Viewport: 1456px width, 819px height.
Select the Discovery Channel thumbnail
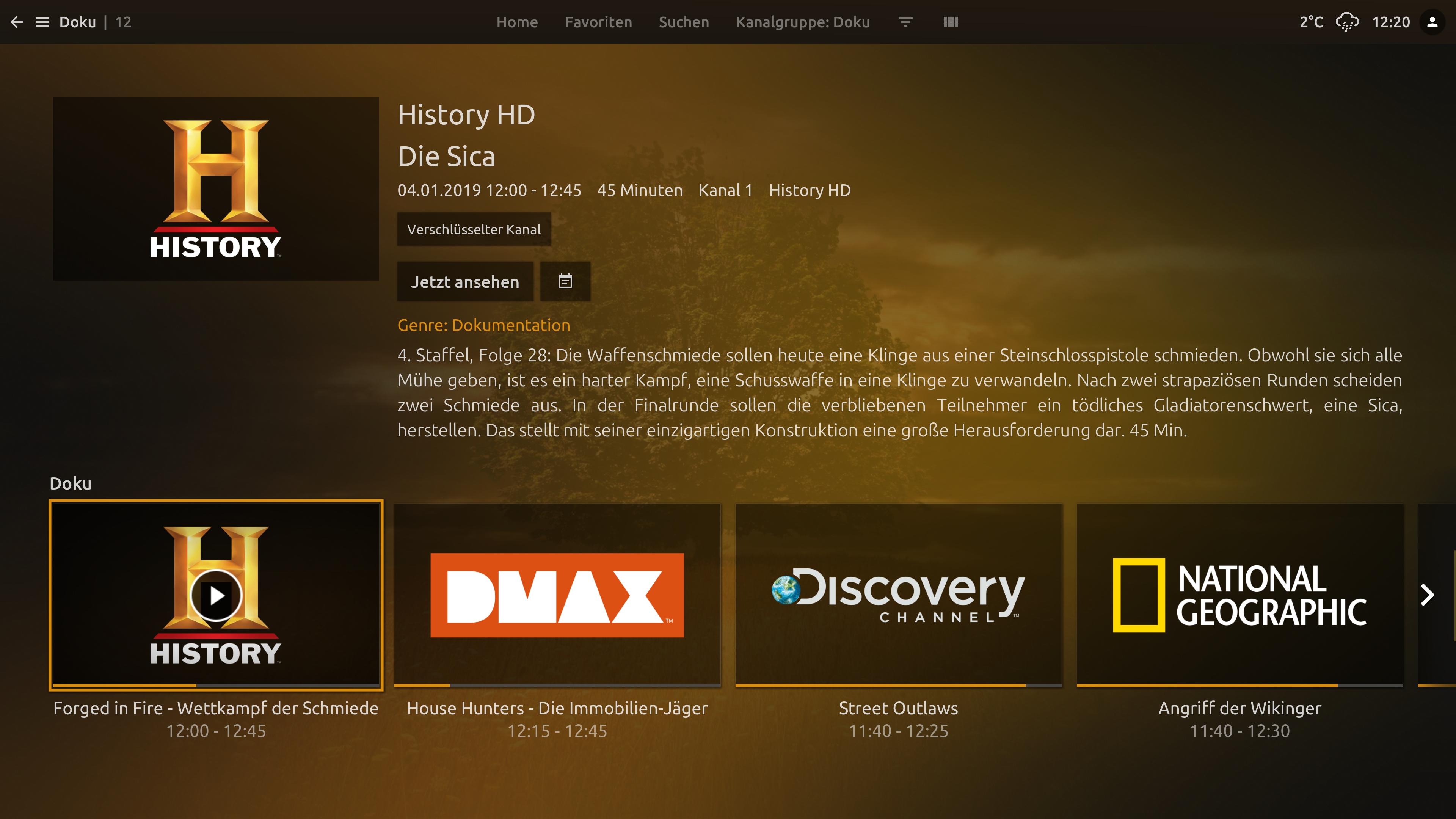click(899, 595)
